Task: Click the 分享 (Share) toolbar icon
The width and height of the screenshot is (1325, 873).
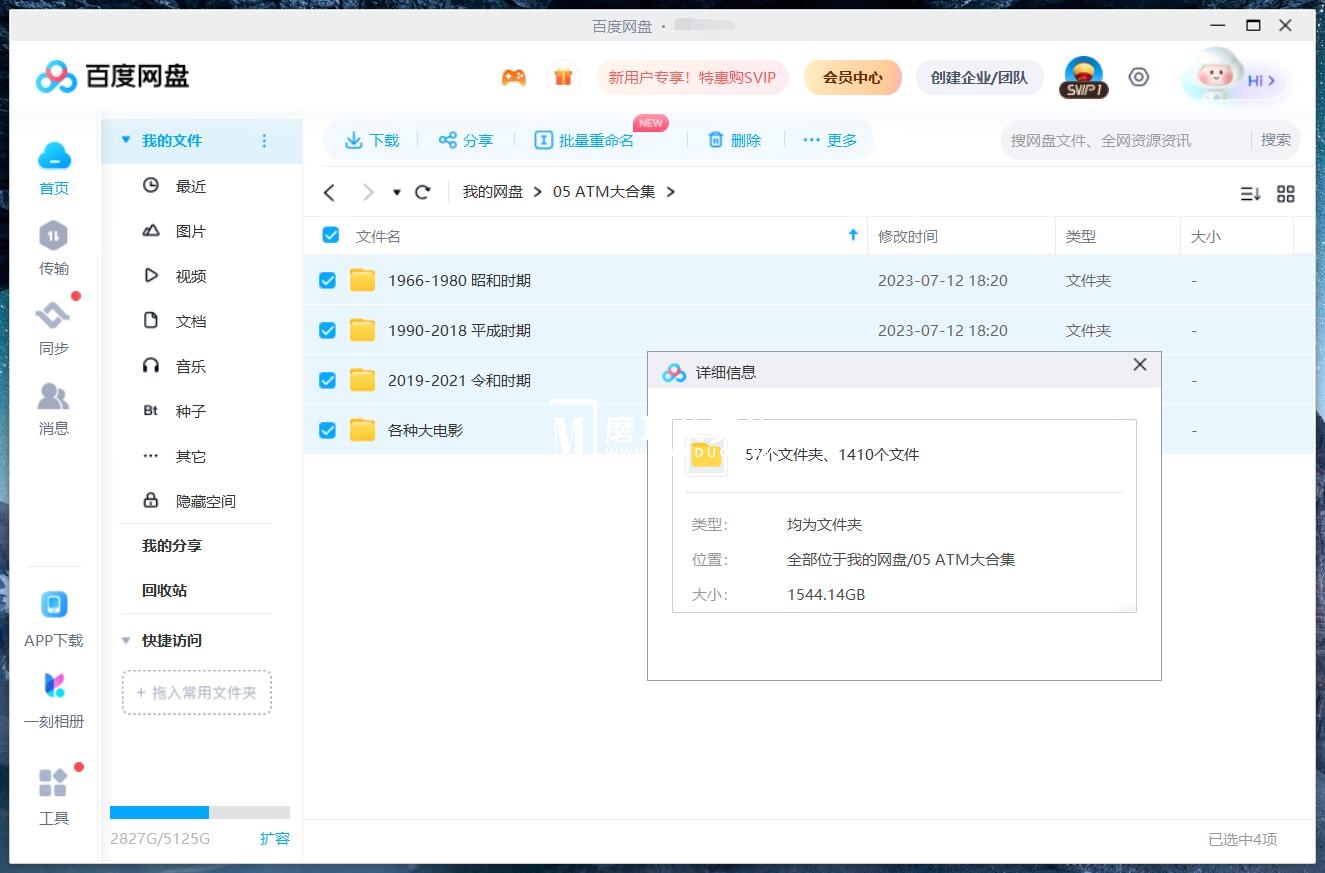Action: click(465, 140)
